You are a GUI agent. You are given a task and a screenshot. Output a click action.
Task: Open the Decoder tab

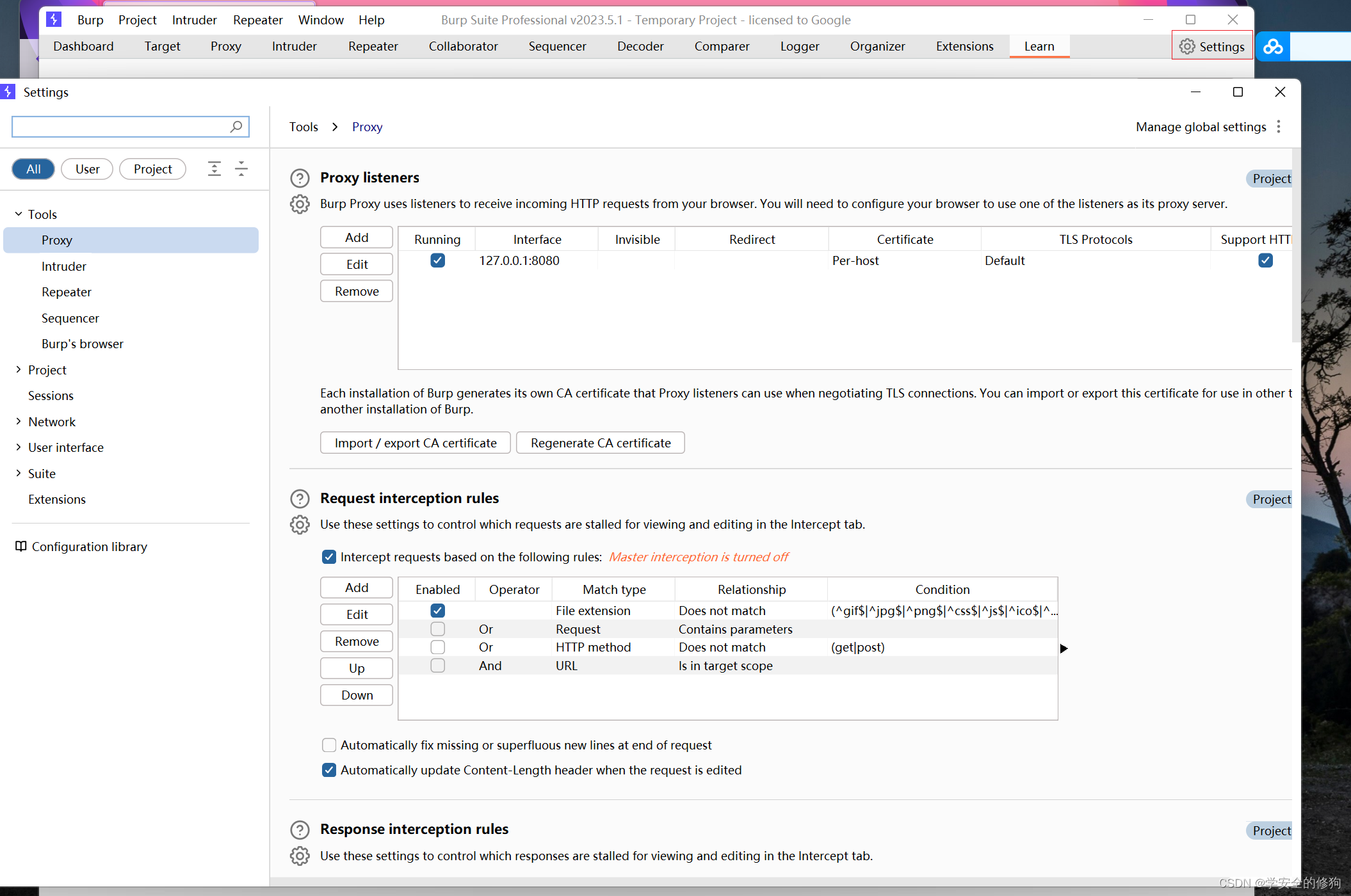(640, 46)
